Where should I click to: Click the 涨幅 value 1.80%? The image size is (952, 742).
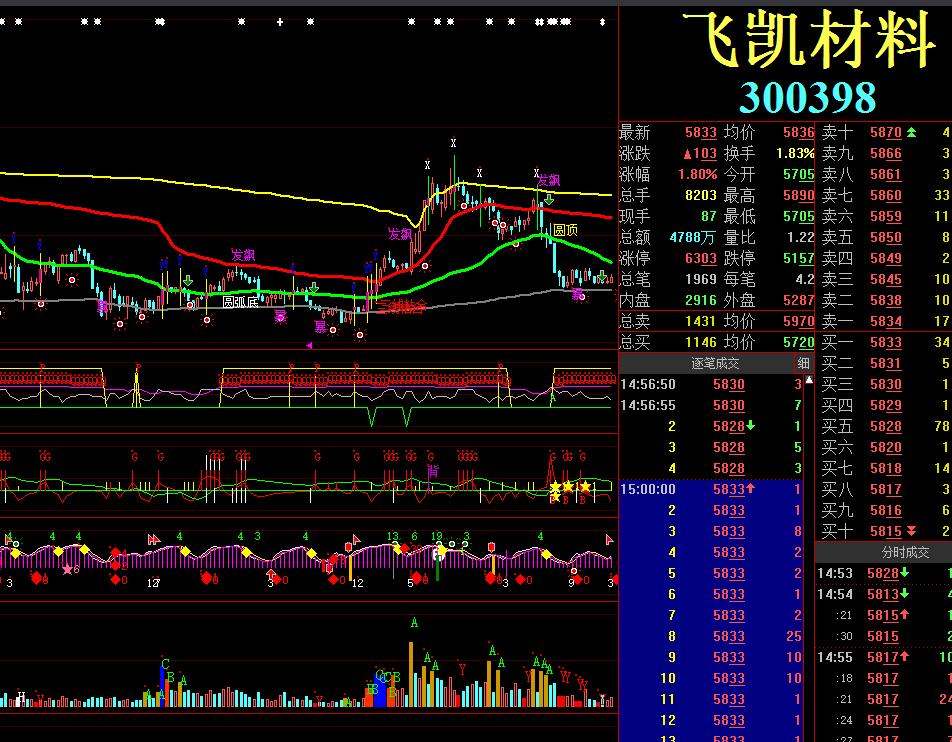(698, 174)
